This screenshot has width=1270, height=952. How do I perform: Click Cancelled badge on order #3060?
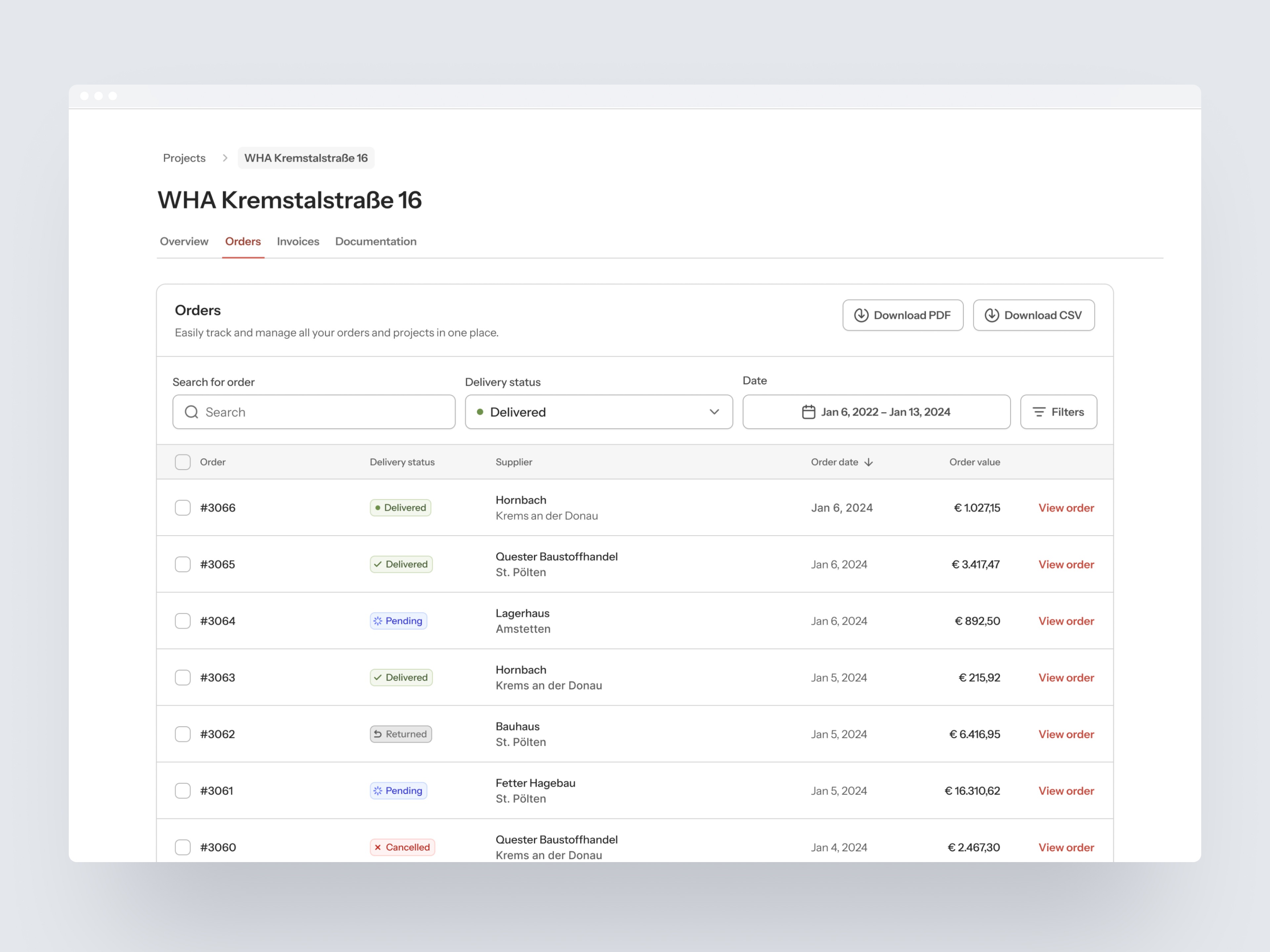[x=402, y=847]
